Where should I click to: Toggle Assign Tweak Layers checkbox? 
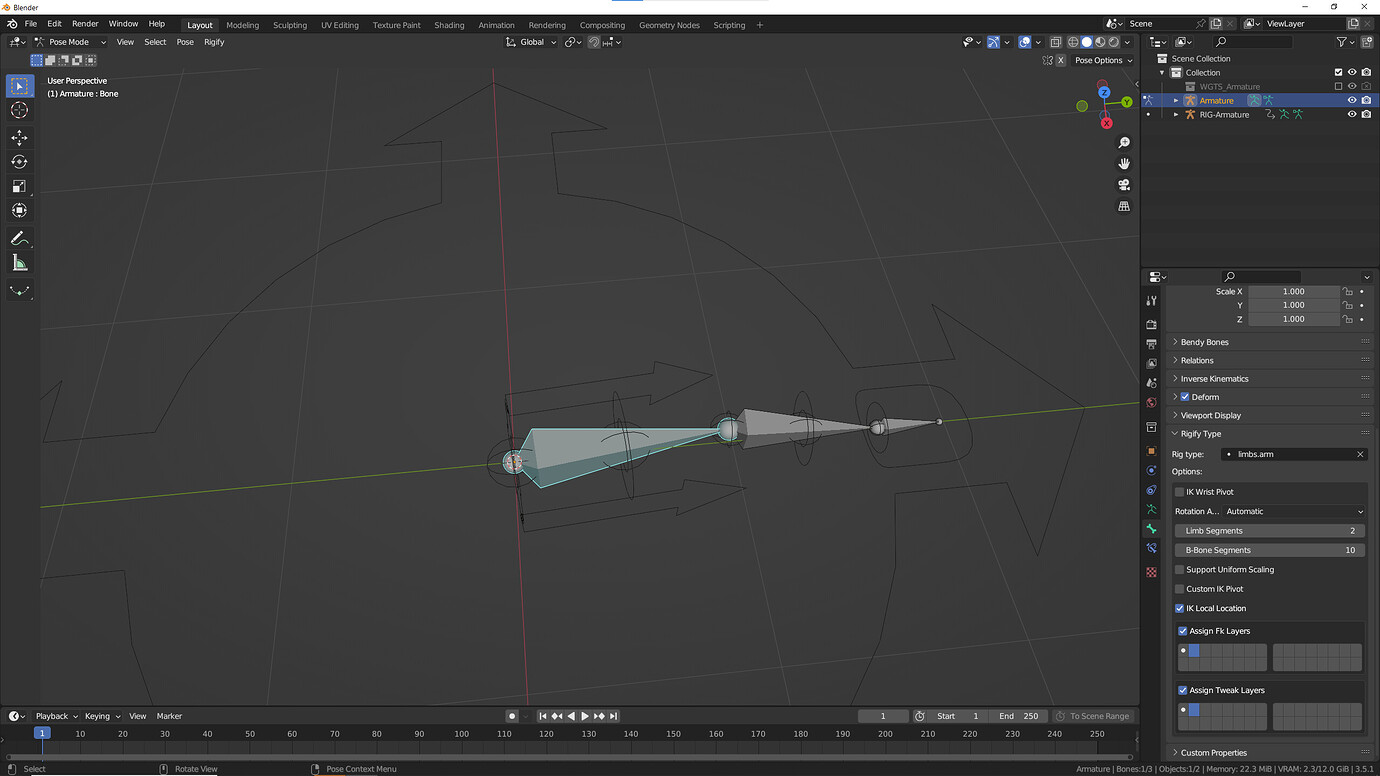(1183, 690)
